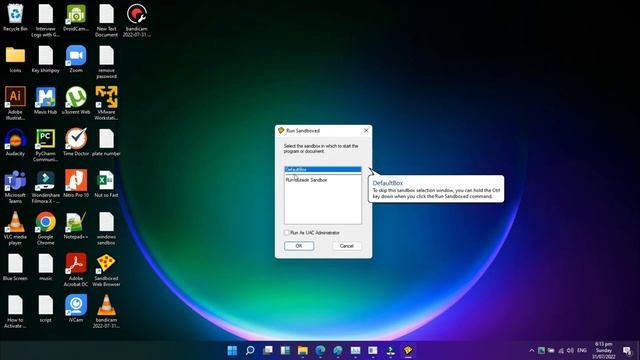Select the VLC media player shortcut
This screenshot has height=360, width=640.
tap(15, 228)
